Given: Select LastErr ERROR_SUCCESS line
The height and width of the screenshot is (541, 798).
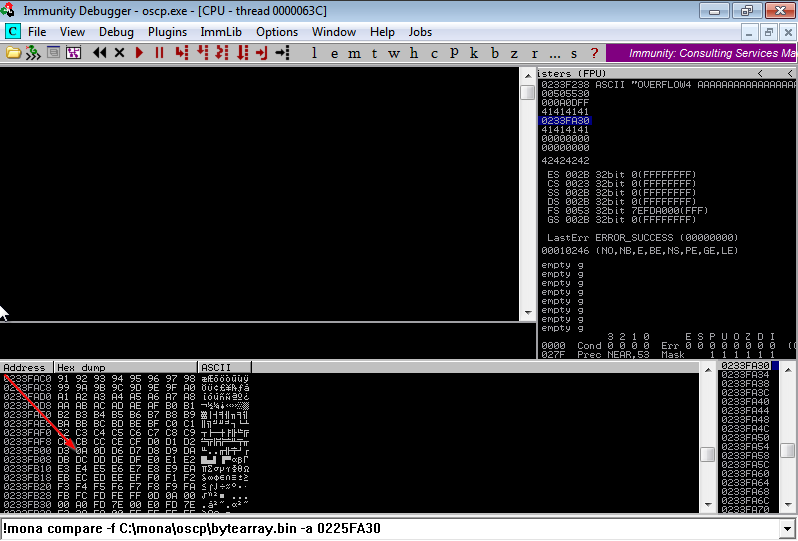Looking at the screenshot, I should pos(642,238).
